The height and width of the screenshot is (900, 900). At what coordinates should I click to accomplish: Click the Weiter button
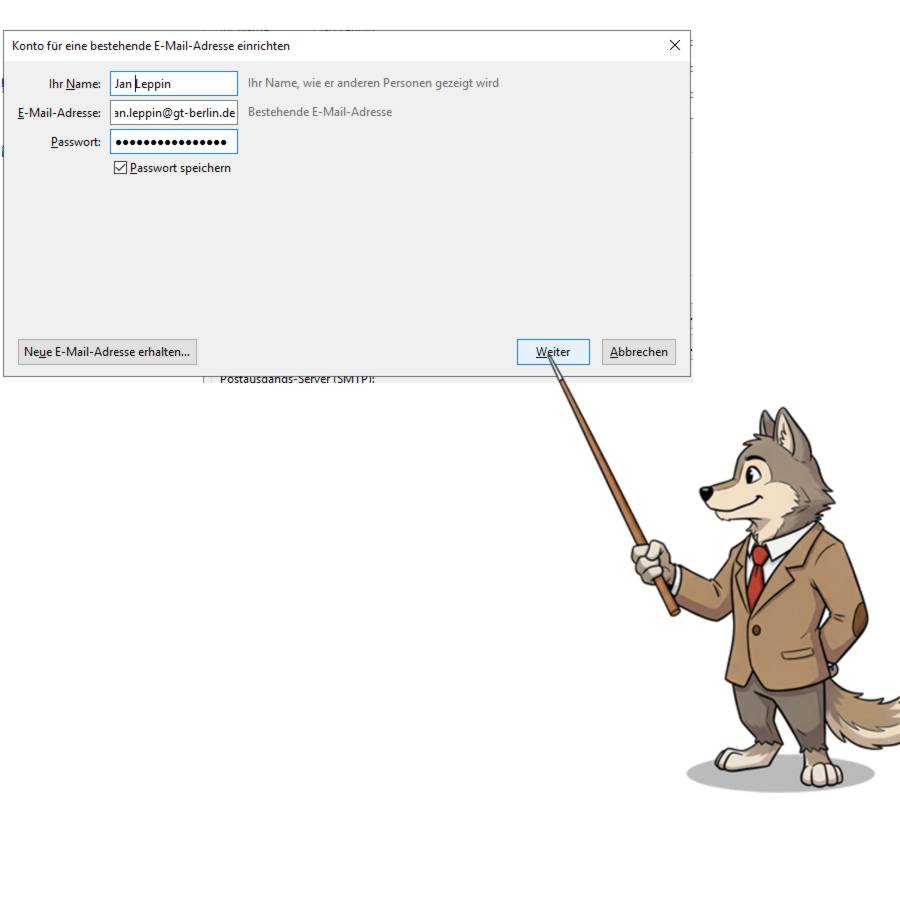pos(553,352)
